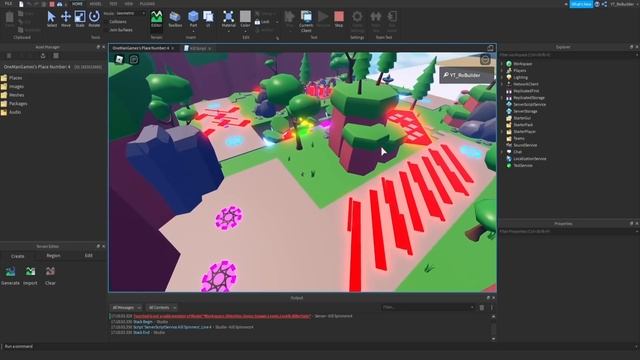Click the new file icon in quick access

[21, 4]
